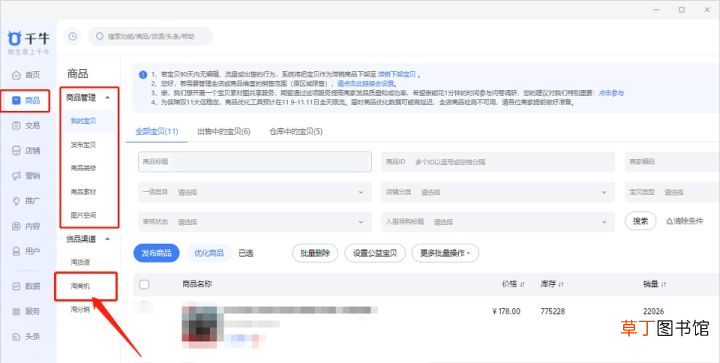Click the 批量删除 button
The image size is (720, 363).
(315, 253)
